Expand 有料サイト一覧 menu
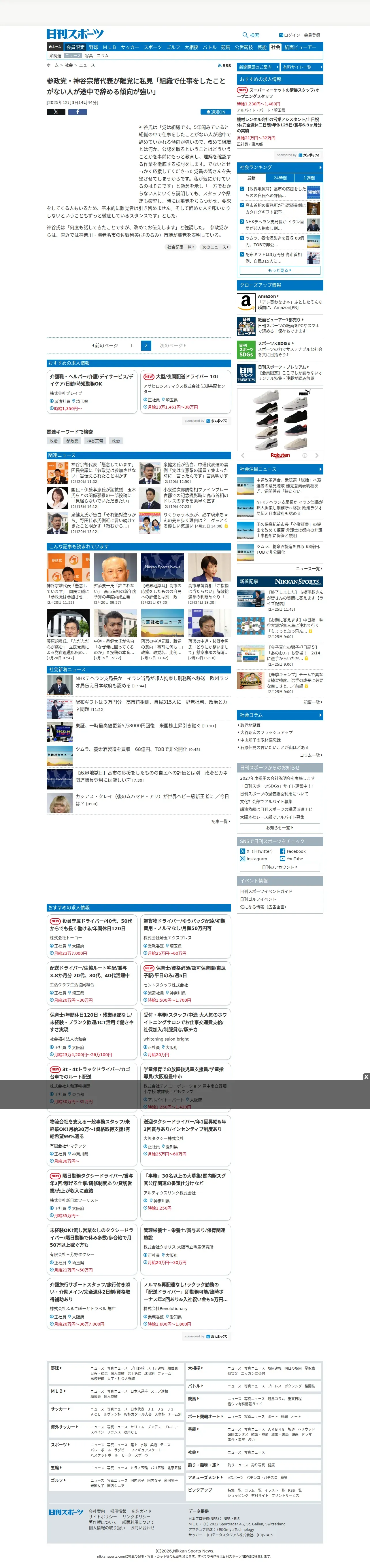 coord(302,67)
